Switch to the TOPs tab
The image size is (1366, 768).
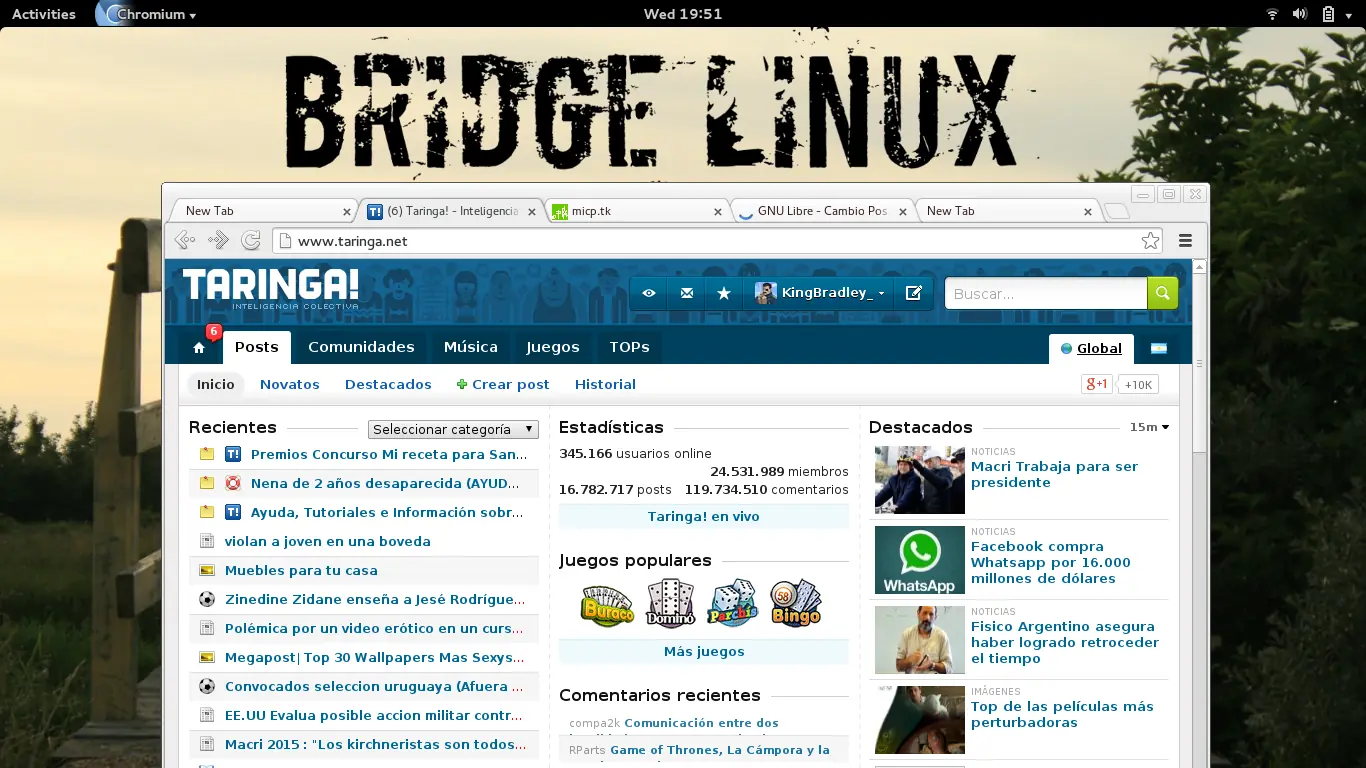[630, 347]
